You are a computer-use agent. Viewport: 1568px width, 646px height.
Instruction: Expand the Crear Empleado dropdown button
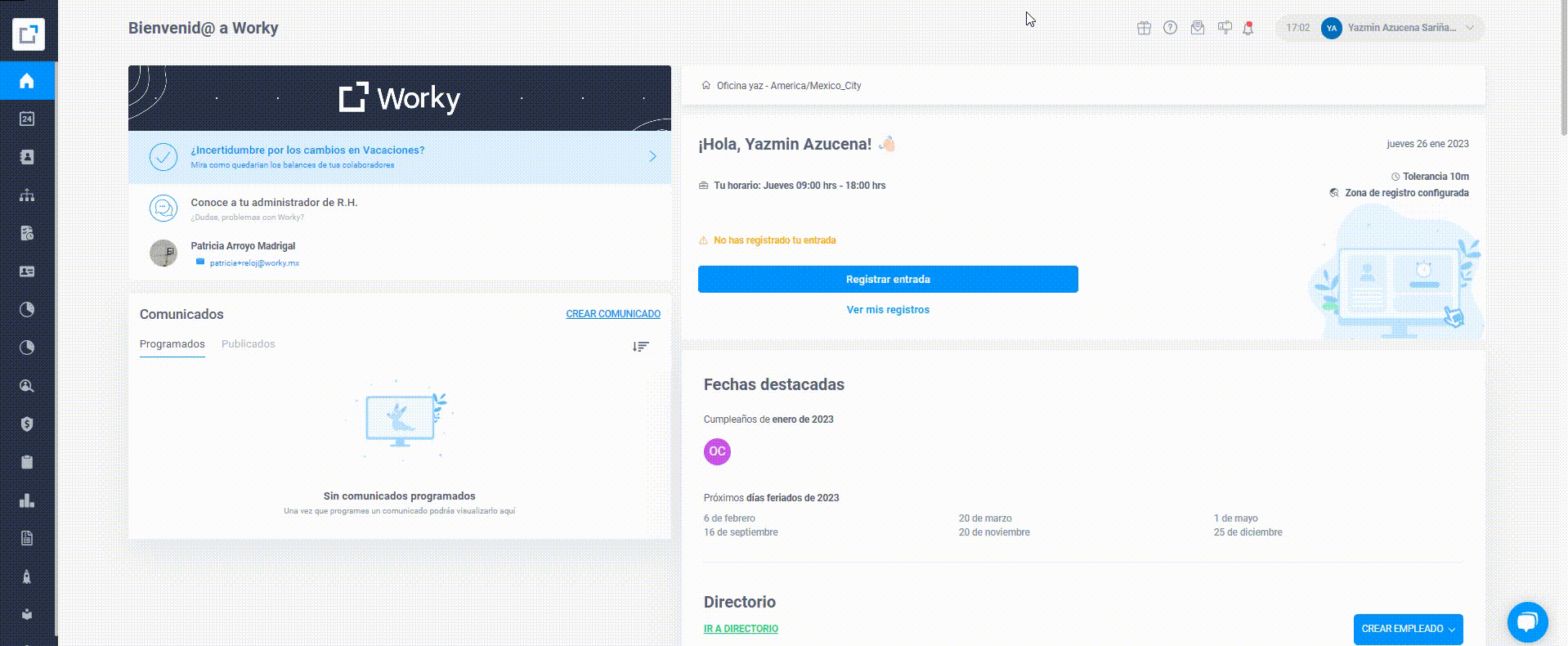[1408, 629]
